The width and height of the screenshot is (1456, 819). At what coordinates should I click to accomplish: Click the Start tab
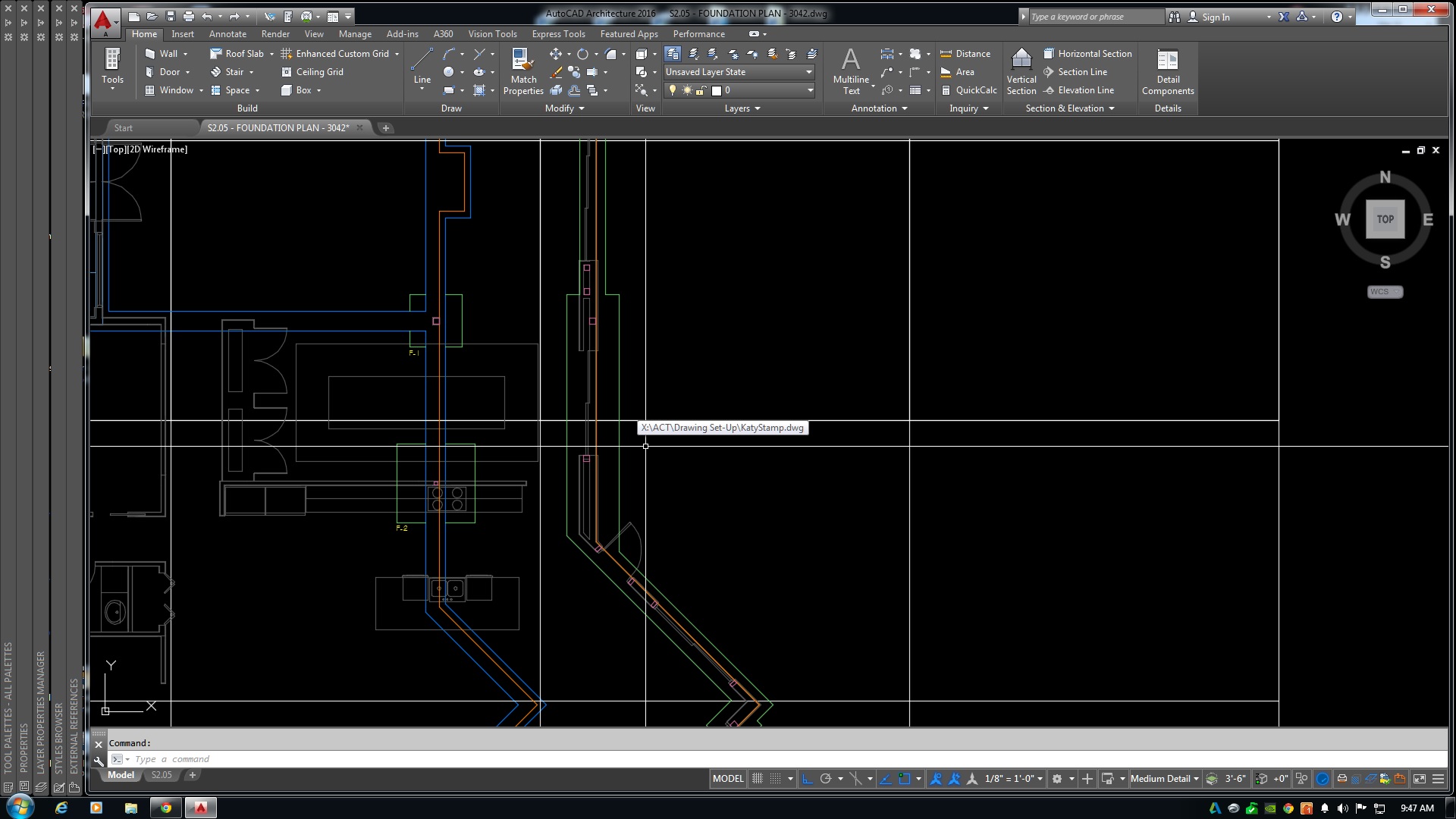[122, 127]
